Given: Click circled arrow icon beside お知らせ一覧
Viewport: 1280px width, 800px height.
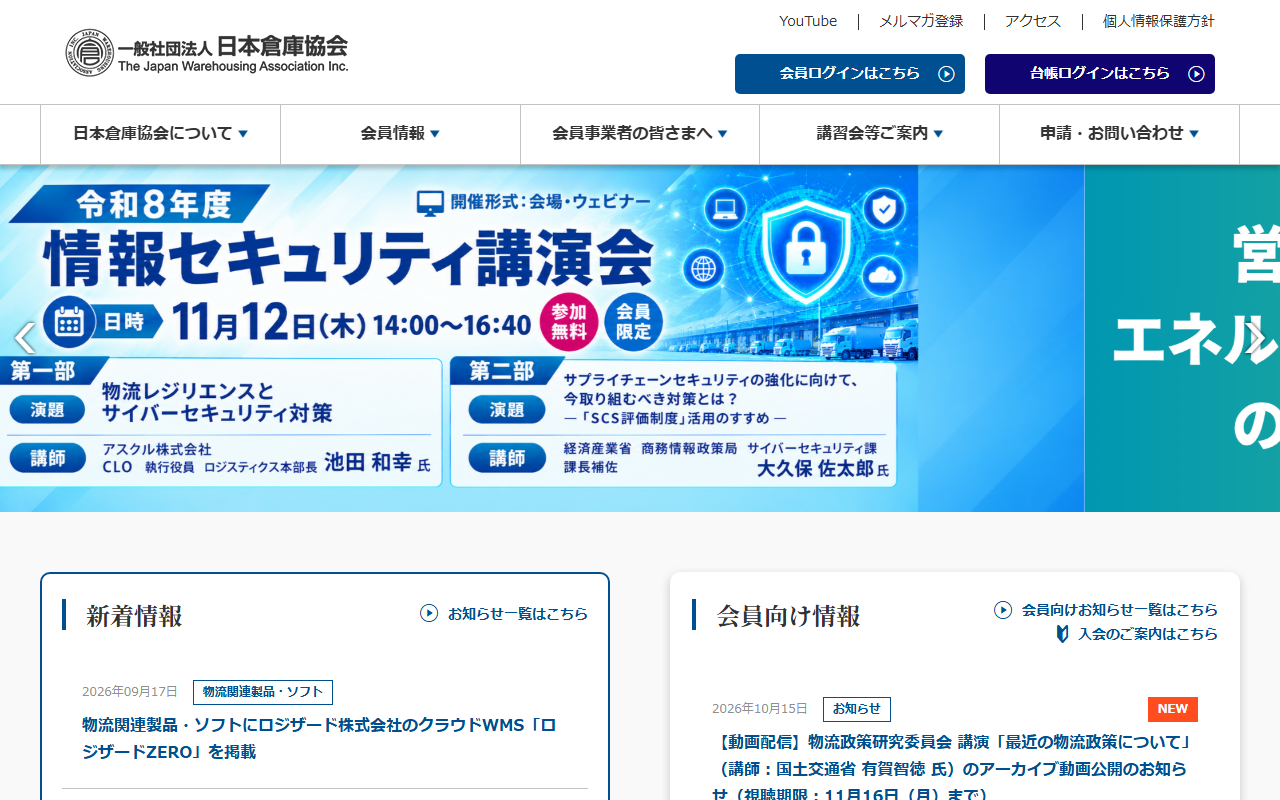Looking at the screenshot, I should point(429,613).
